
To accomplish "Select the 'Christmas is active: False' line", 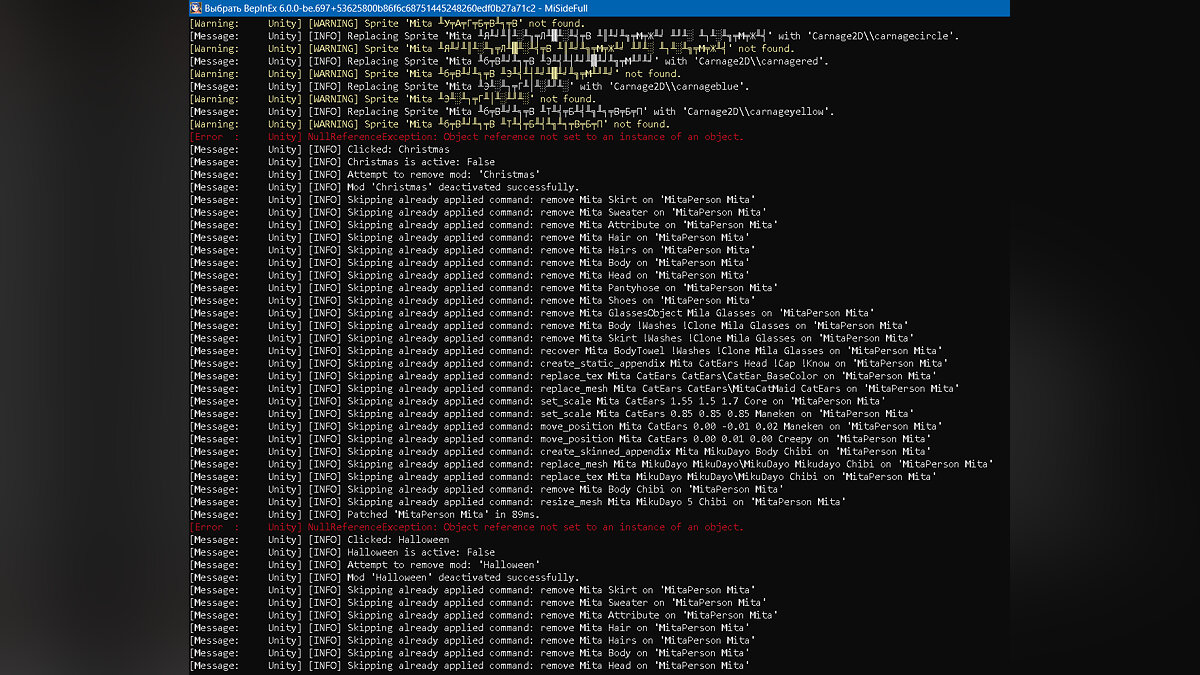I will (x=420, y=162).
